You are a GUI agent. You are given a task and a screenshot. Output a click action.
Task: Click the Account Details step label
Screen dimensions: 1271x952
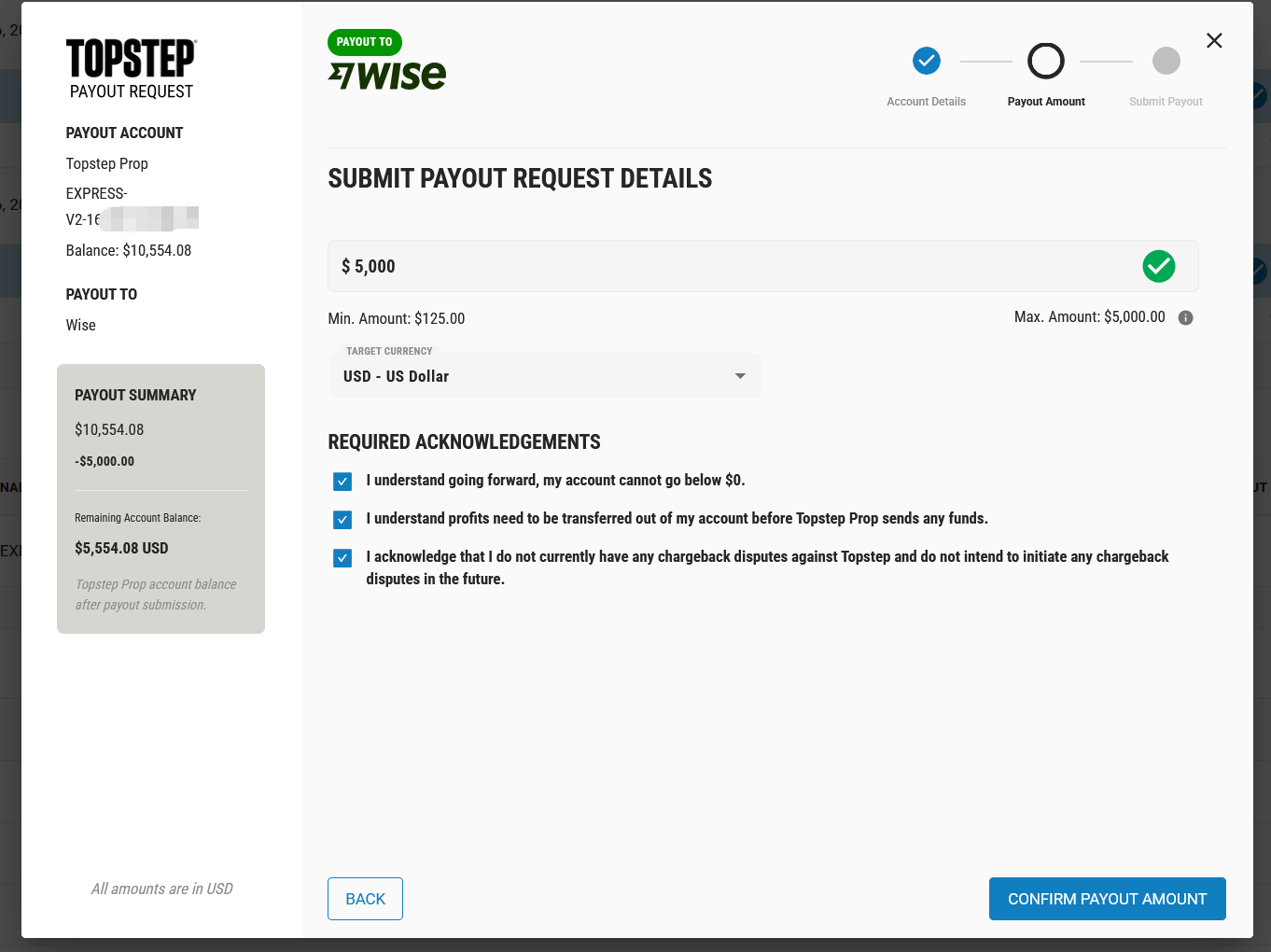927,102
